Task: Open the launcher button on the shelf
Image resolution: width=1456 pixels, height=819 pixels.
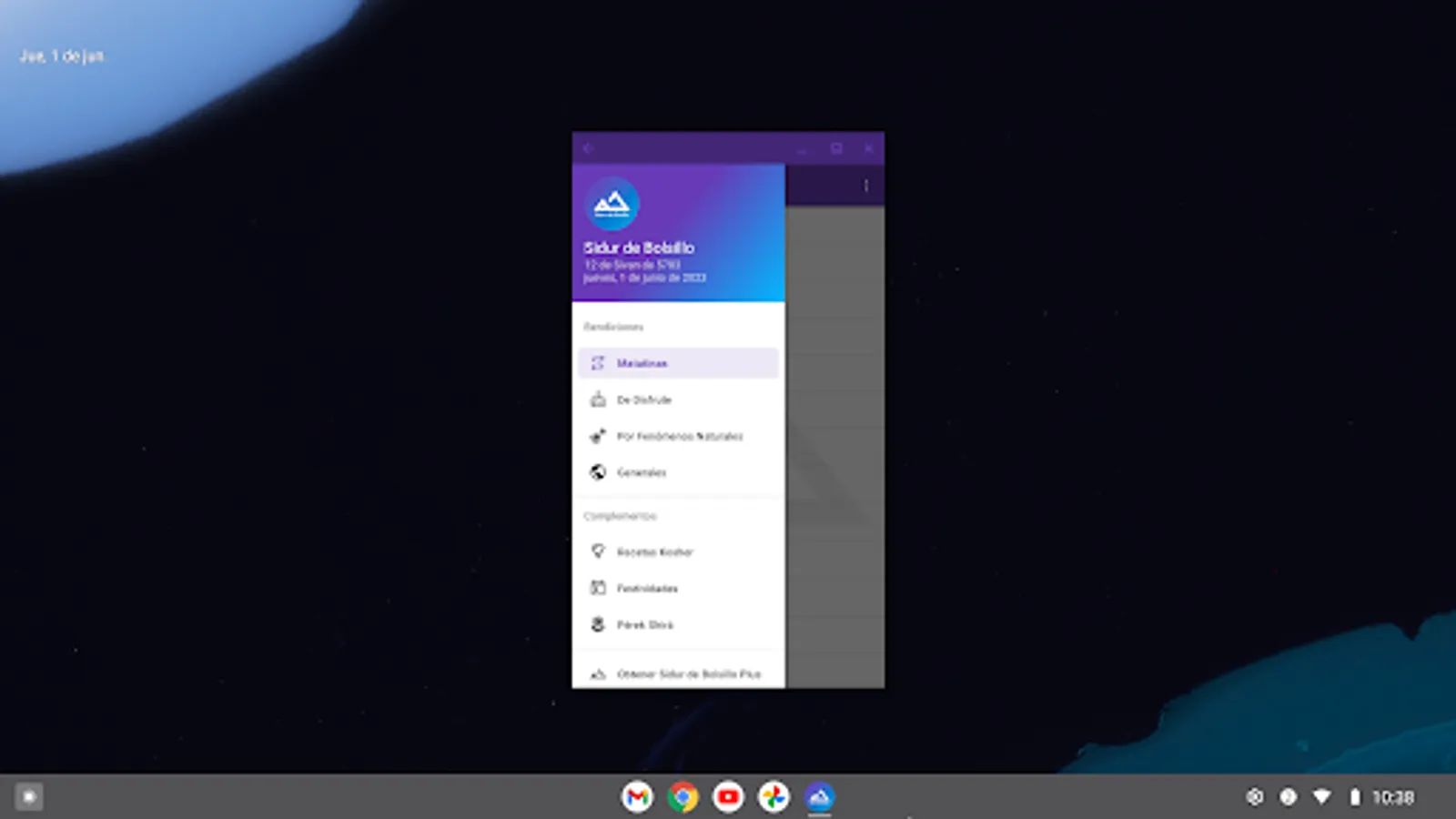Action: coord(29,797)
